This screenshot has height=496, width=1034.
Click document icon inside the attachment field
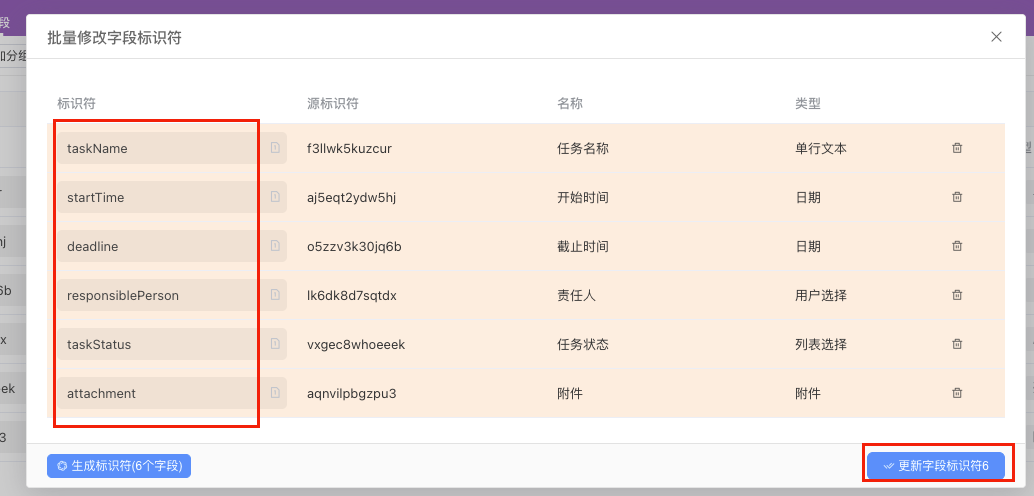tap(275, 393)
